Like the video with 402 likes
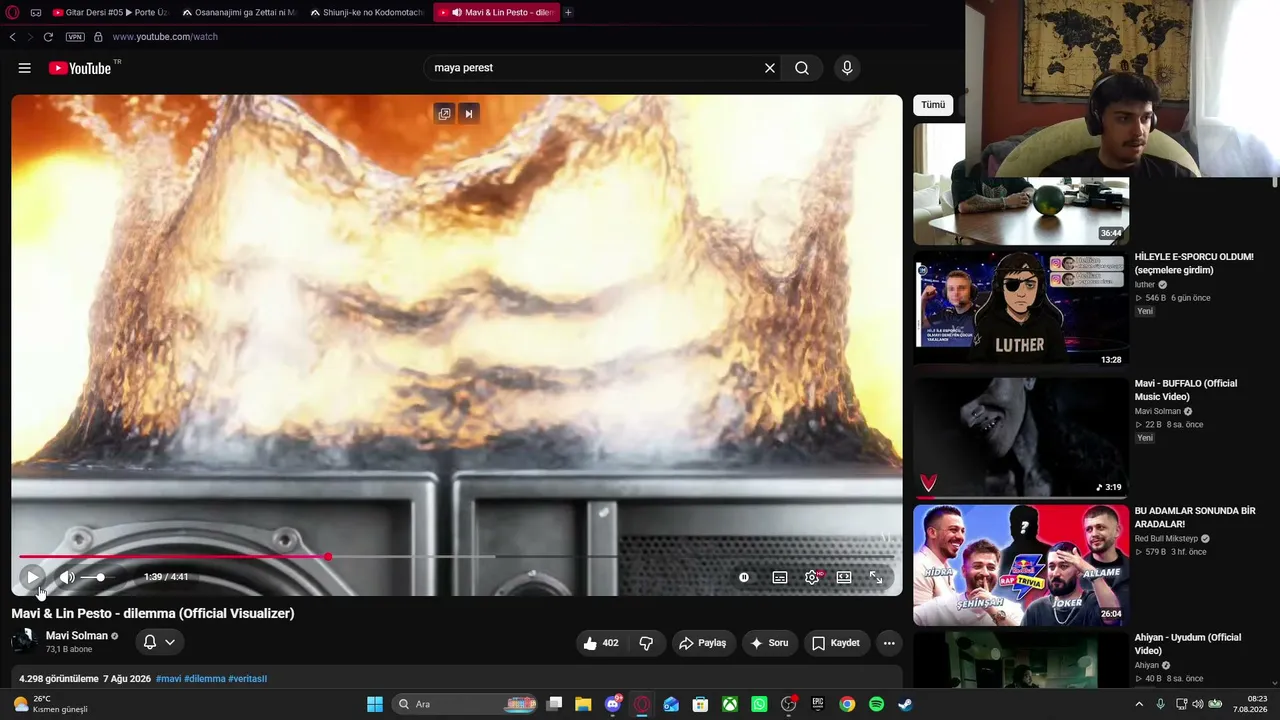Image resolution: width=1280 pixels, height=720 pixels. tap(601, 643)
